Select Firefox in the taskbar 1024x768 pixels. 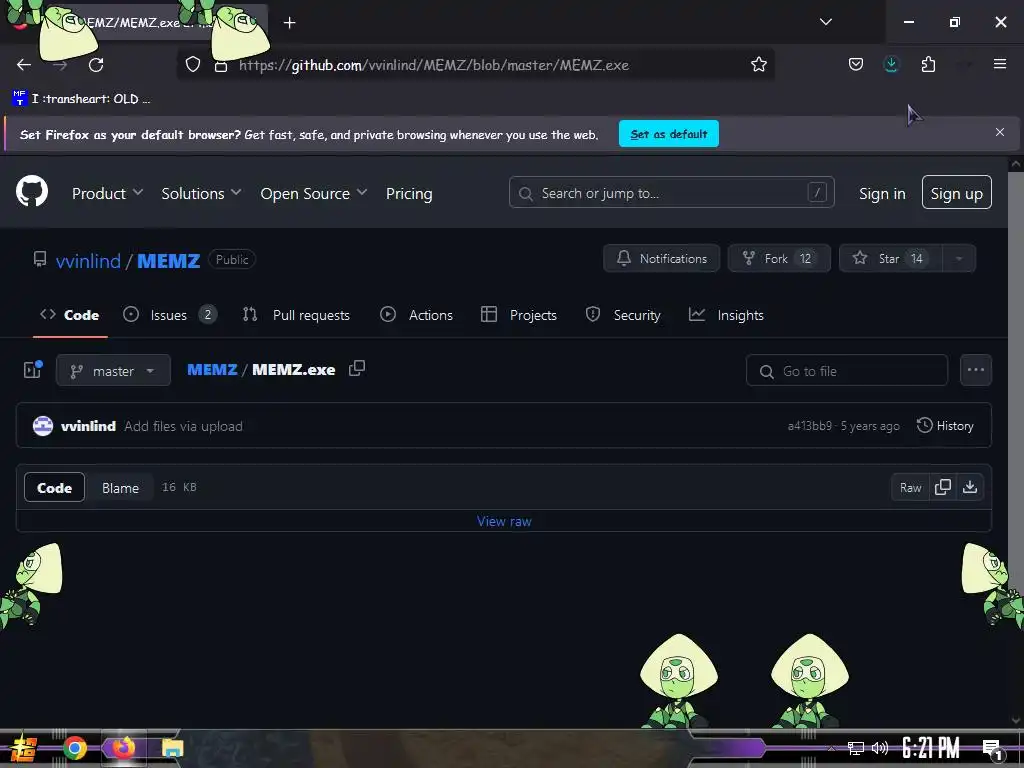point(123,748)
